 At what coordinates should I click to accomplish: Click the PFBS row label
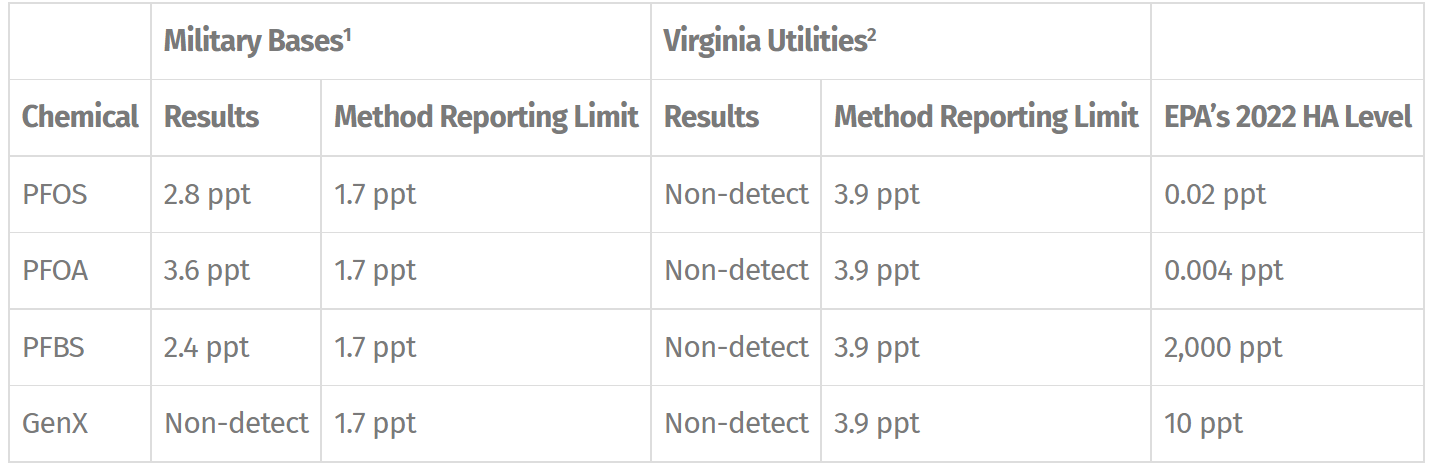[53, 347]
